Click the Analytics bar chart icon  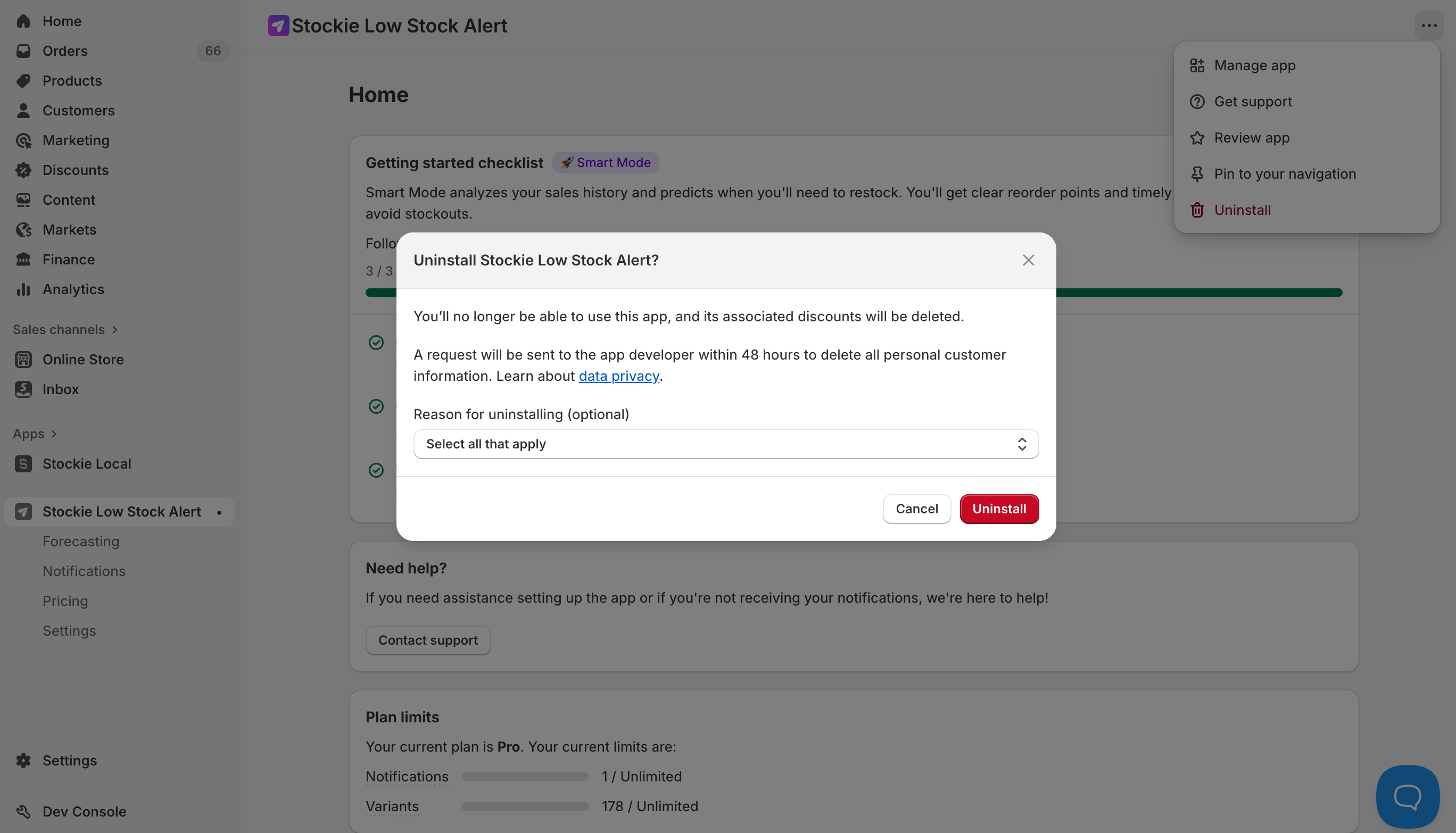point(23,289)
